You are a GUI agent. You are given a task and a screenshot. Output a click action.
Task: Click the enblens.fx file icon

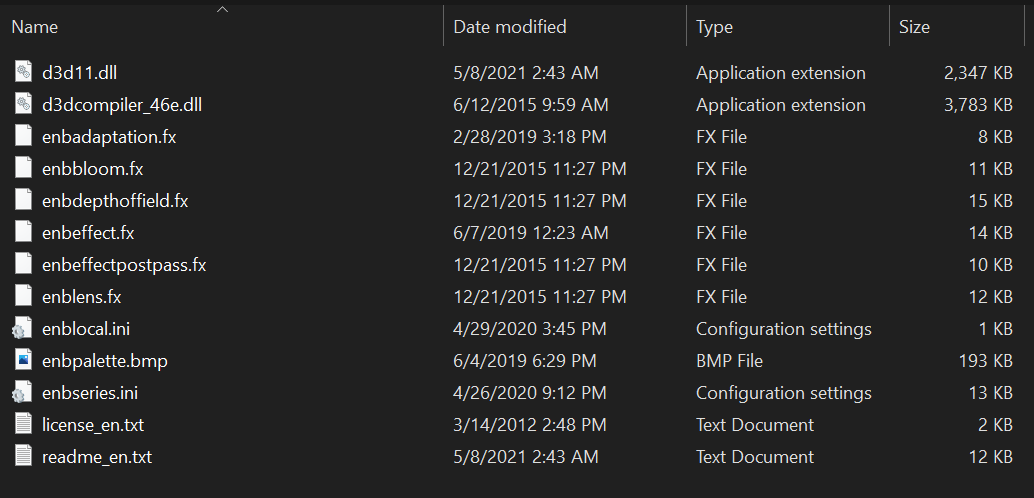click(23, 297)
